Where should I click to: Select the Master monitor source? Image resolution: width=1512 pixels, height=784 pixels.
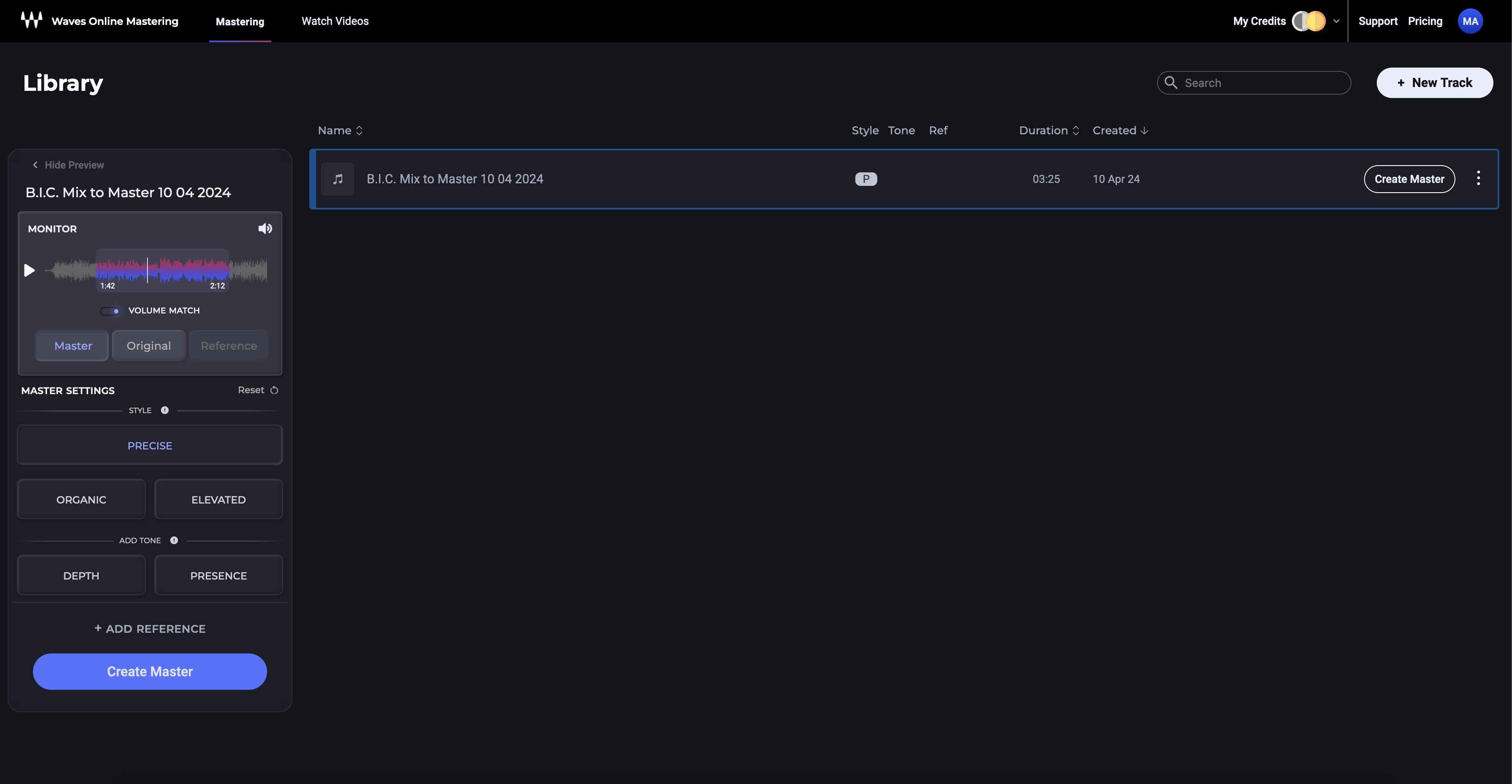point(73,346)
